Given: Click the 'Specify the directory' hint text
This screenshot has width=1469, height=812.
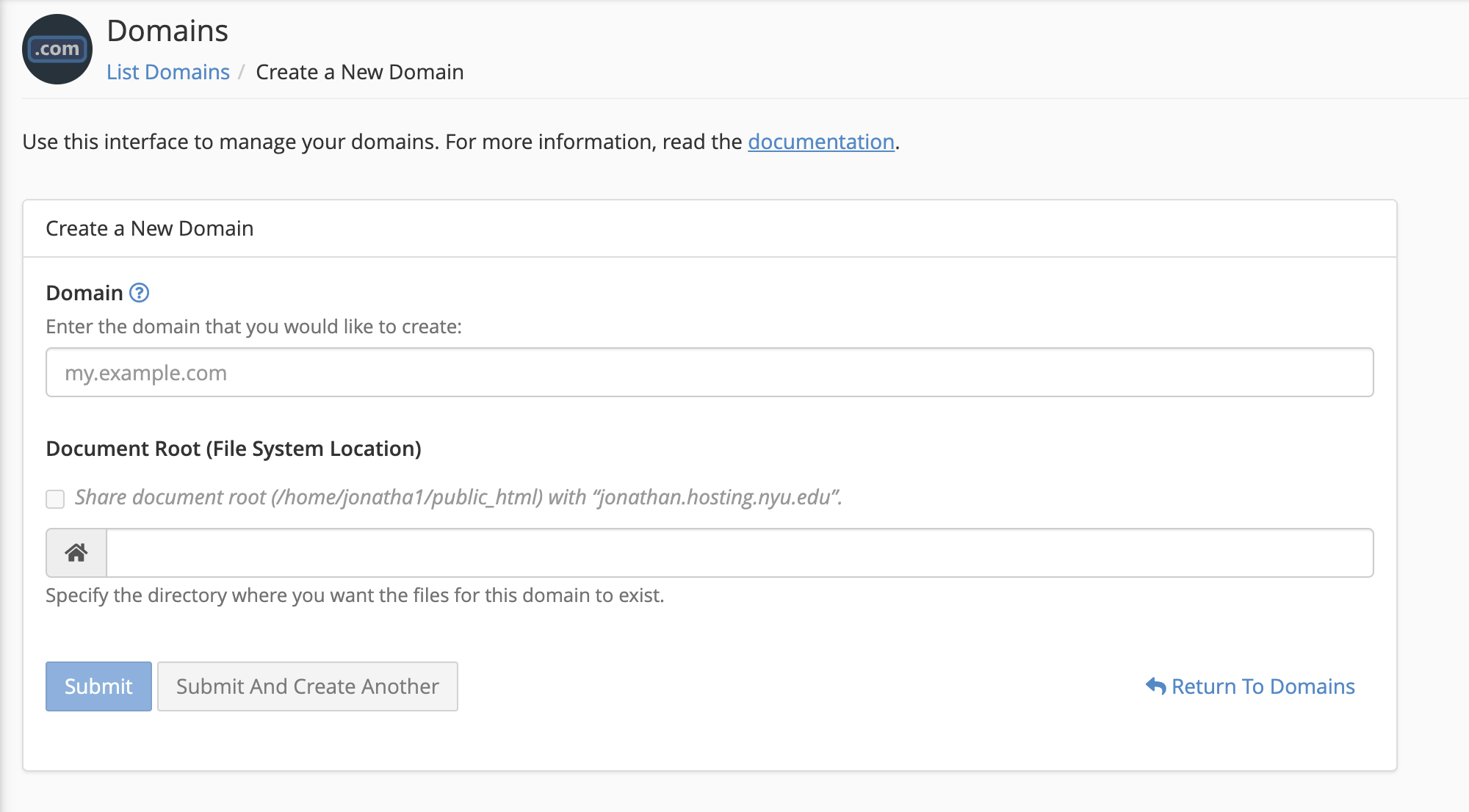Looking at the screenshot, I should 355,595.
